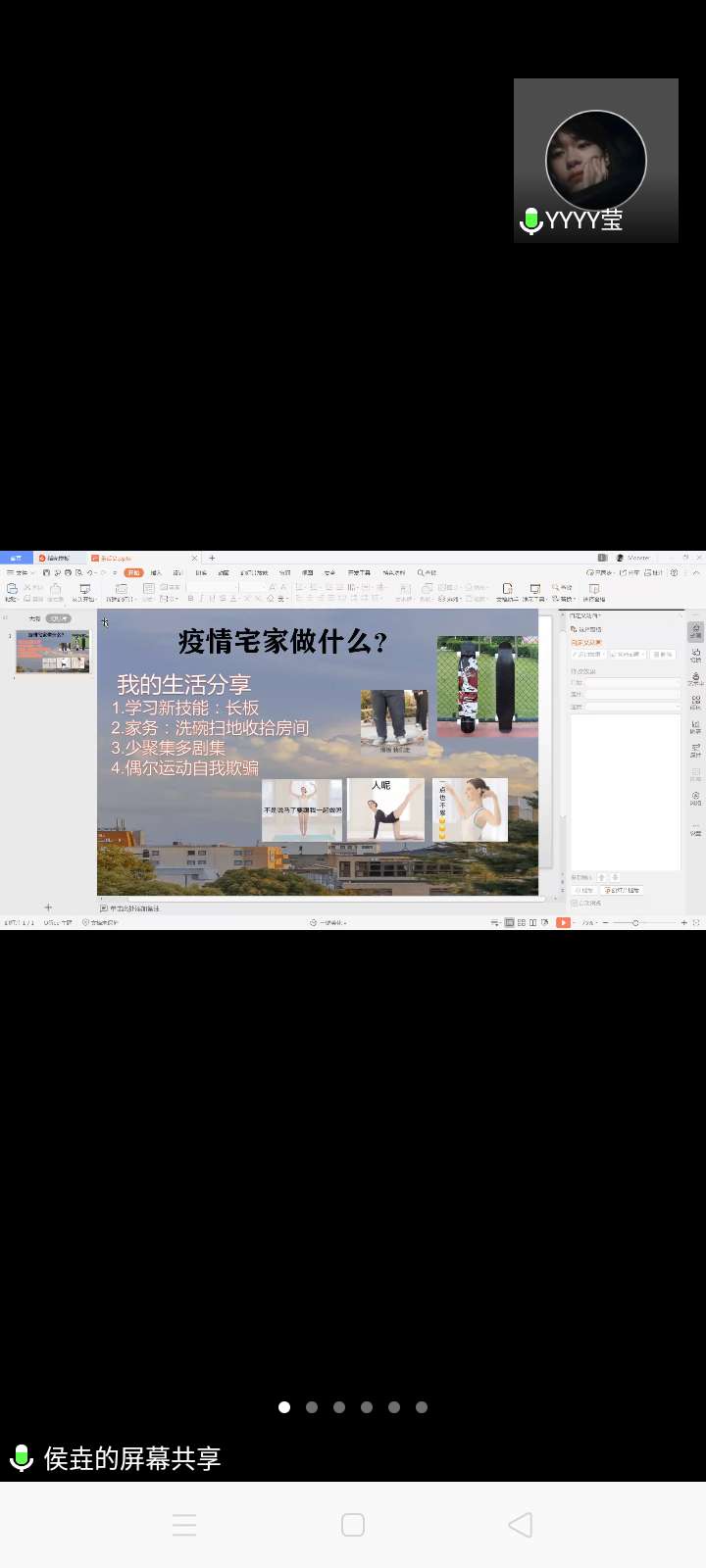
Task: Click the Undo arrow in quick toolbar
Action: point(90,572)
